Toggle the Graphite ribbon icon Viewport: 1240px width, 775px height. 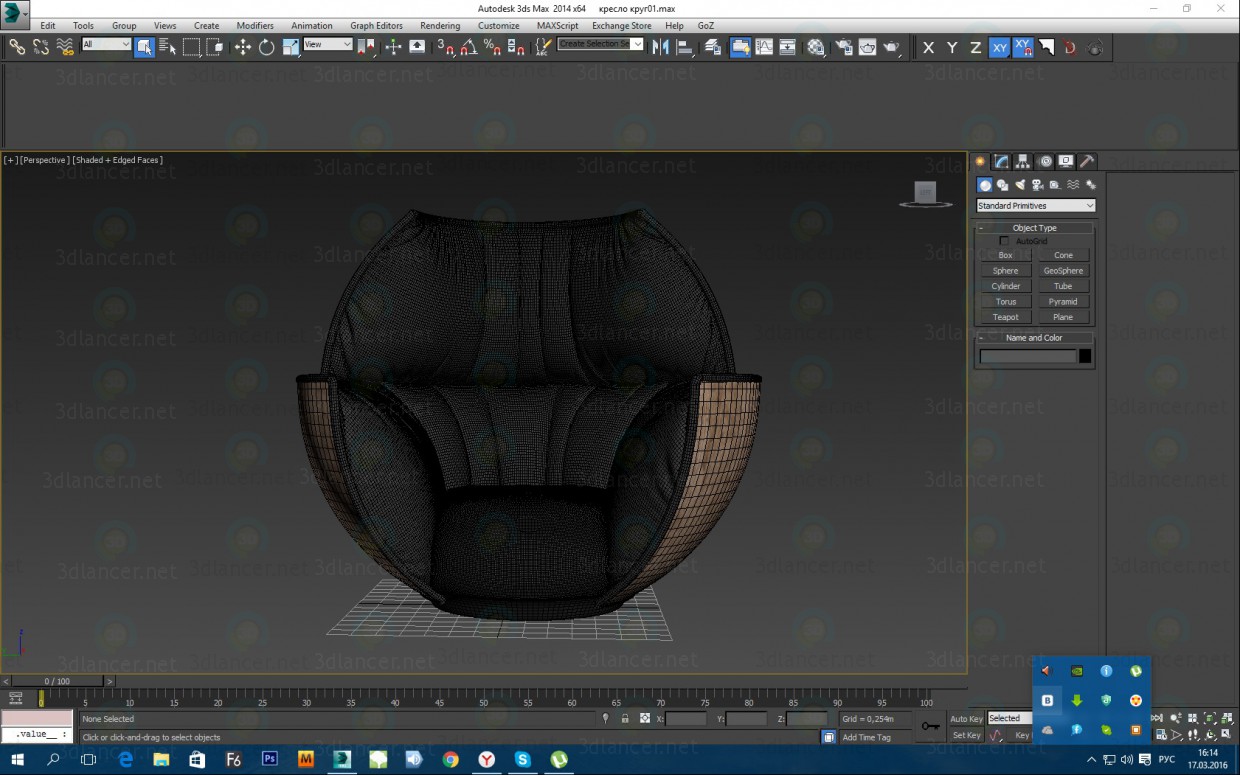point(741,46)
